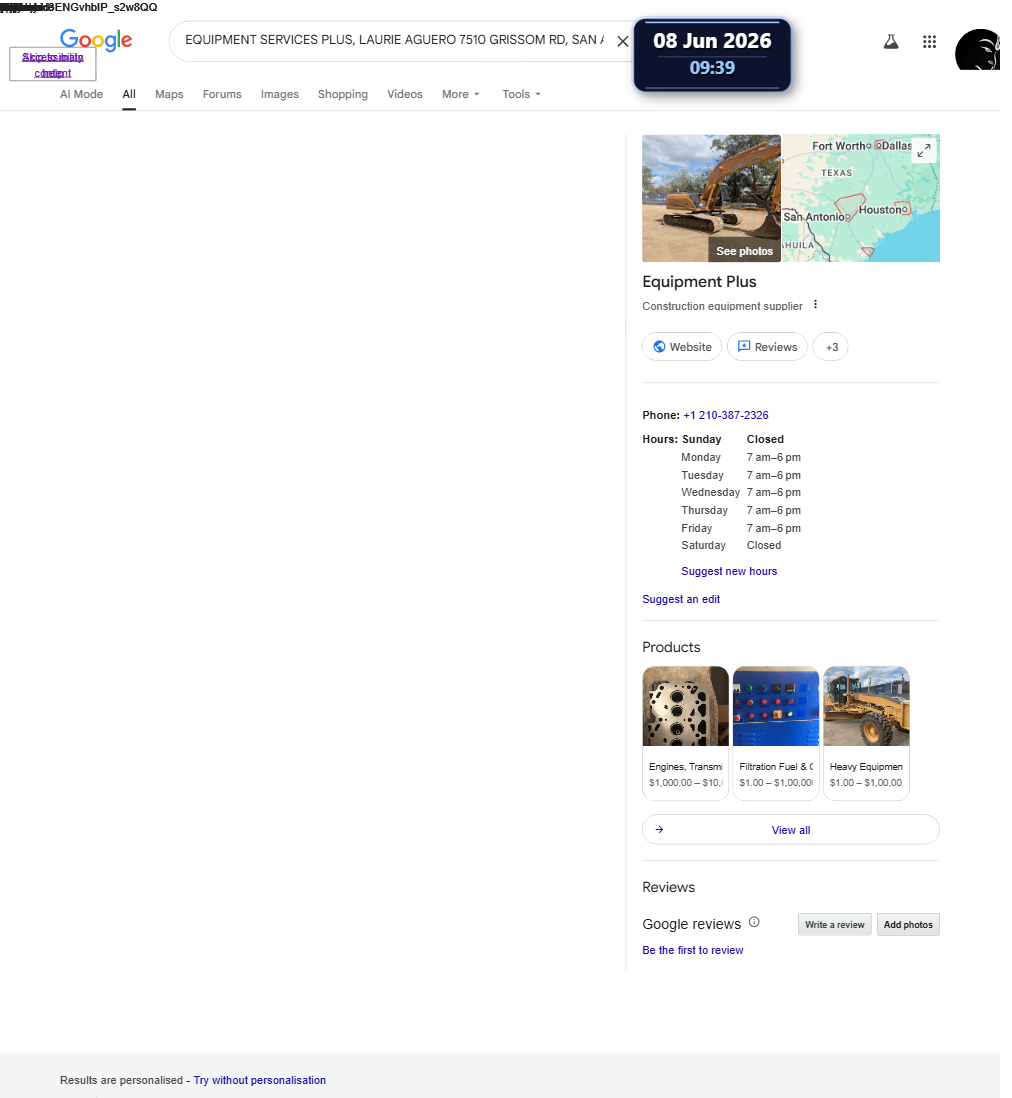Click the Sunday Closed hours row
The width and height of the screenshot is (1012, 1098).
733,439
